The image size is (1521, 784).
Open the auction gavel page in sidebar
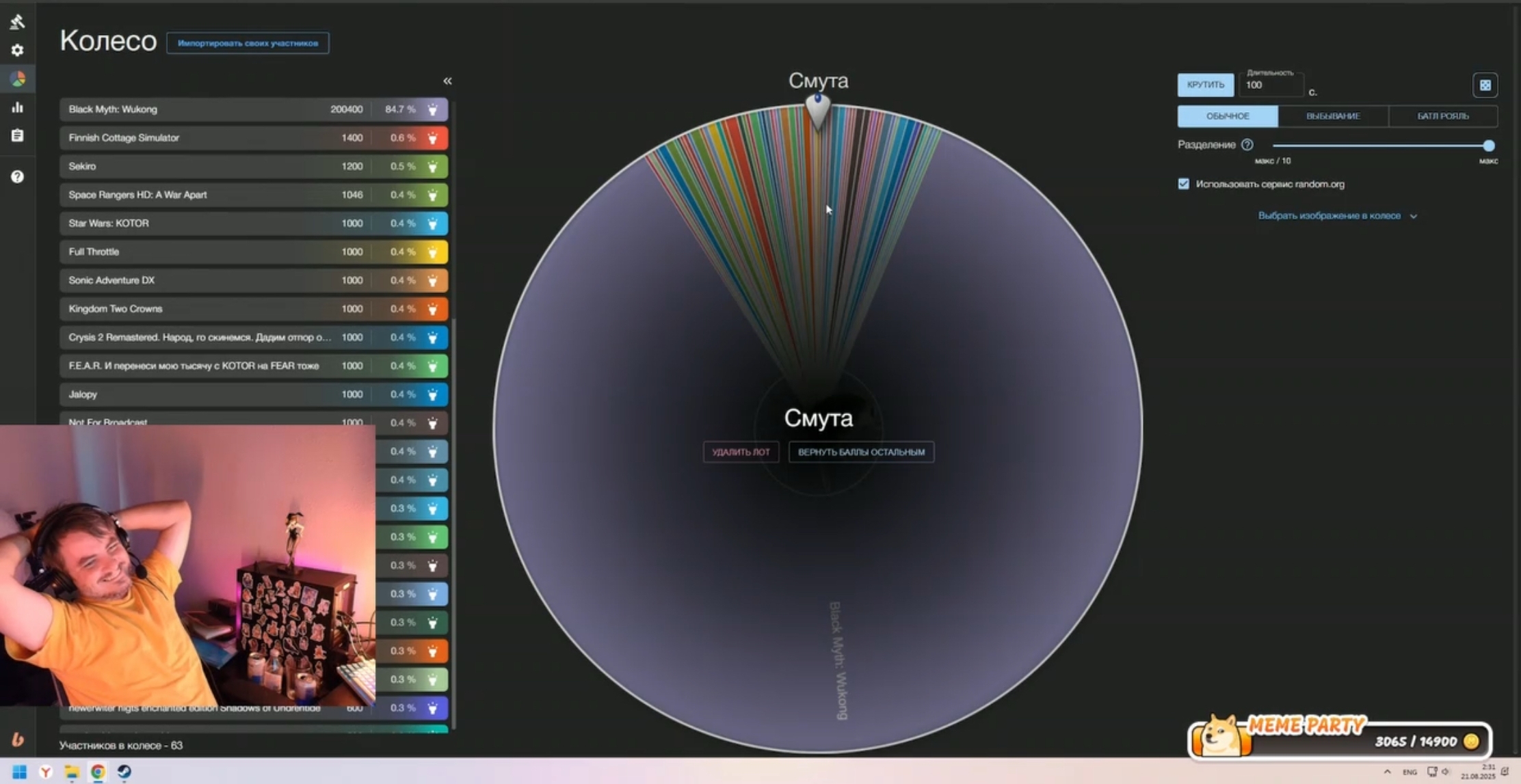17,21
